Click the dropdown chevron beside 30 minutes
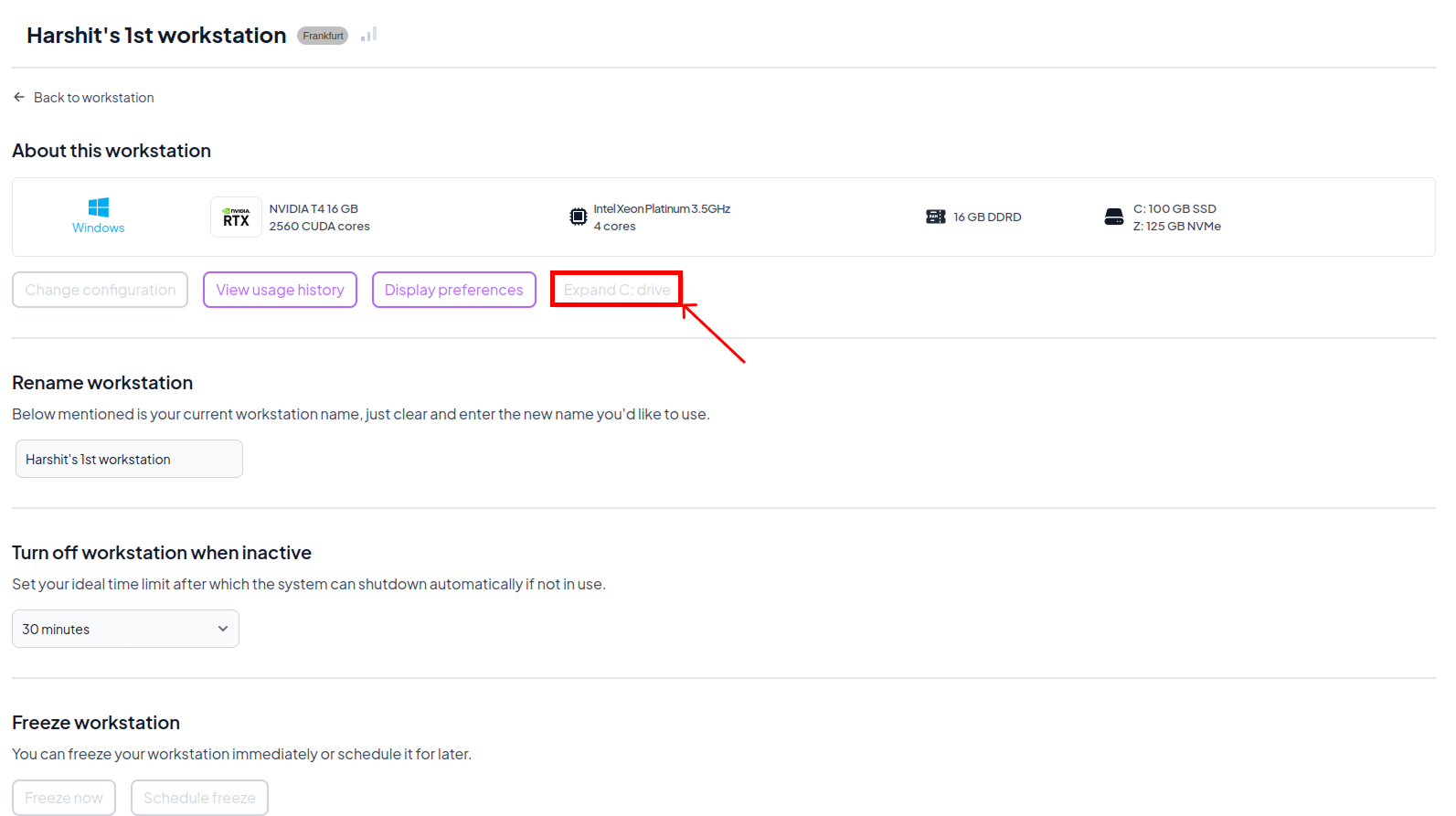The image size is (1456, 816). (x=222, y=629)
